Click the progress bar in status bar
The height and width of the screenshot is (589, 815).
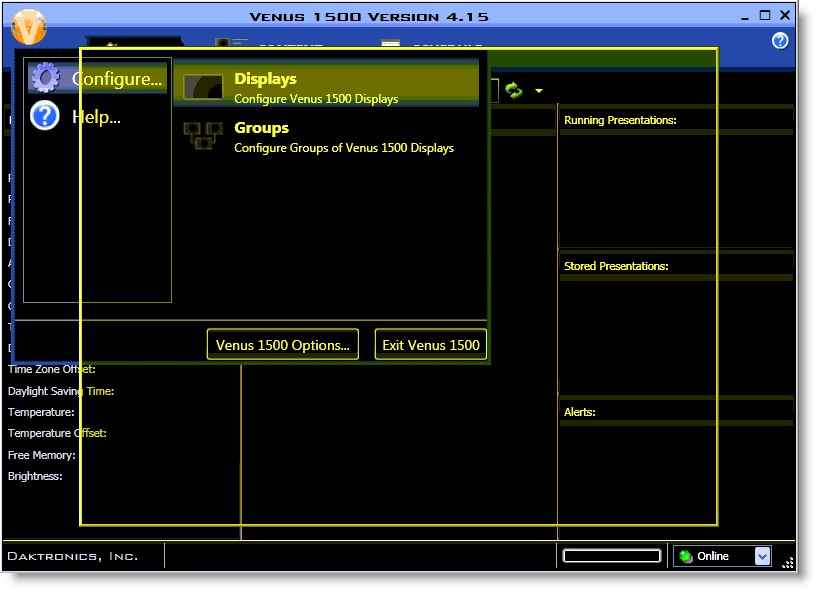point(611,556)
